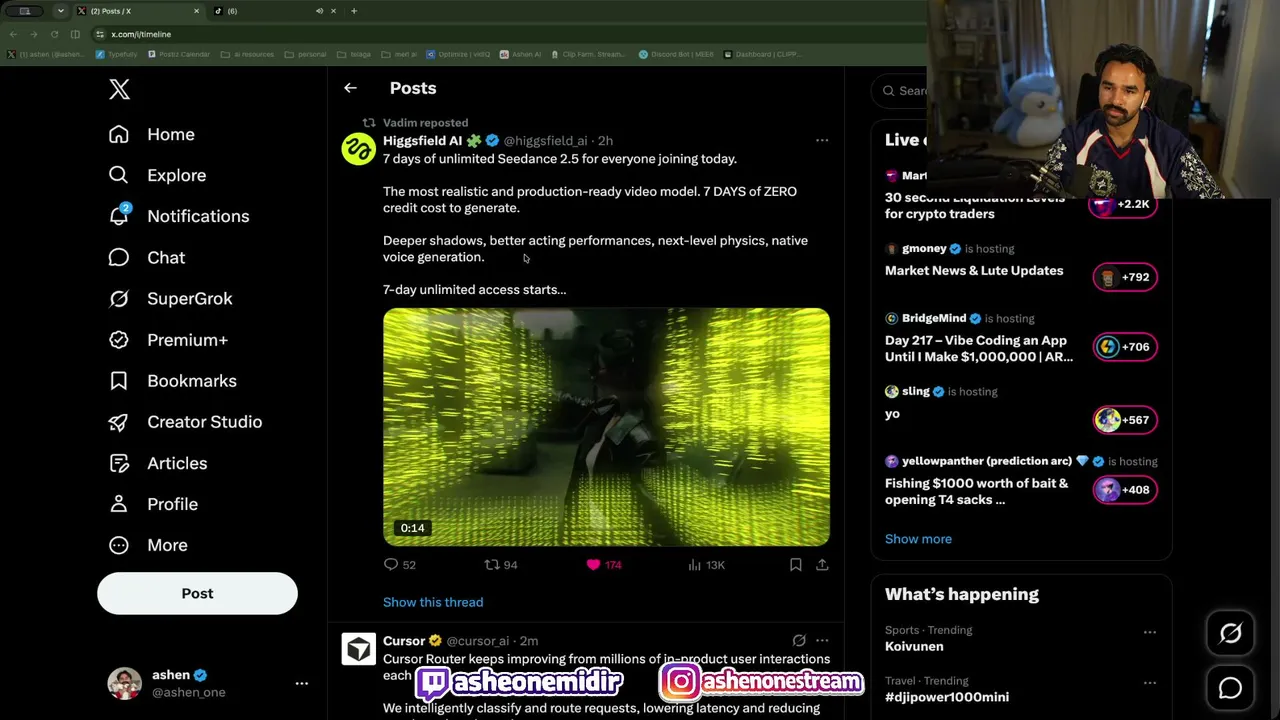Screen dimensions: 1280x720
Task: View analytics of the Higgsfield AI post
Action: coord(695,565)
